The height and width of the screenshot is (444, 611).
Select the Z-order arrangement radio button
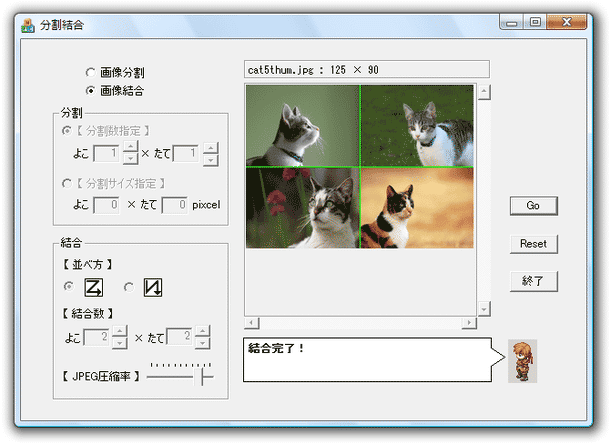pos(69,287)
